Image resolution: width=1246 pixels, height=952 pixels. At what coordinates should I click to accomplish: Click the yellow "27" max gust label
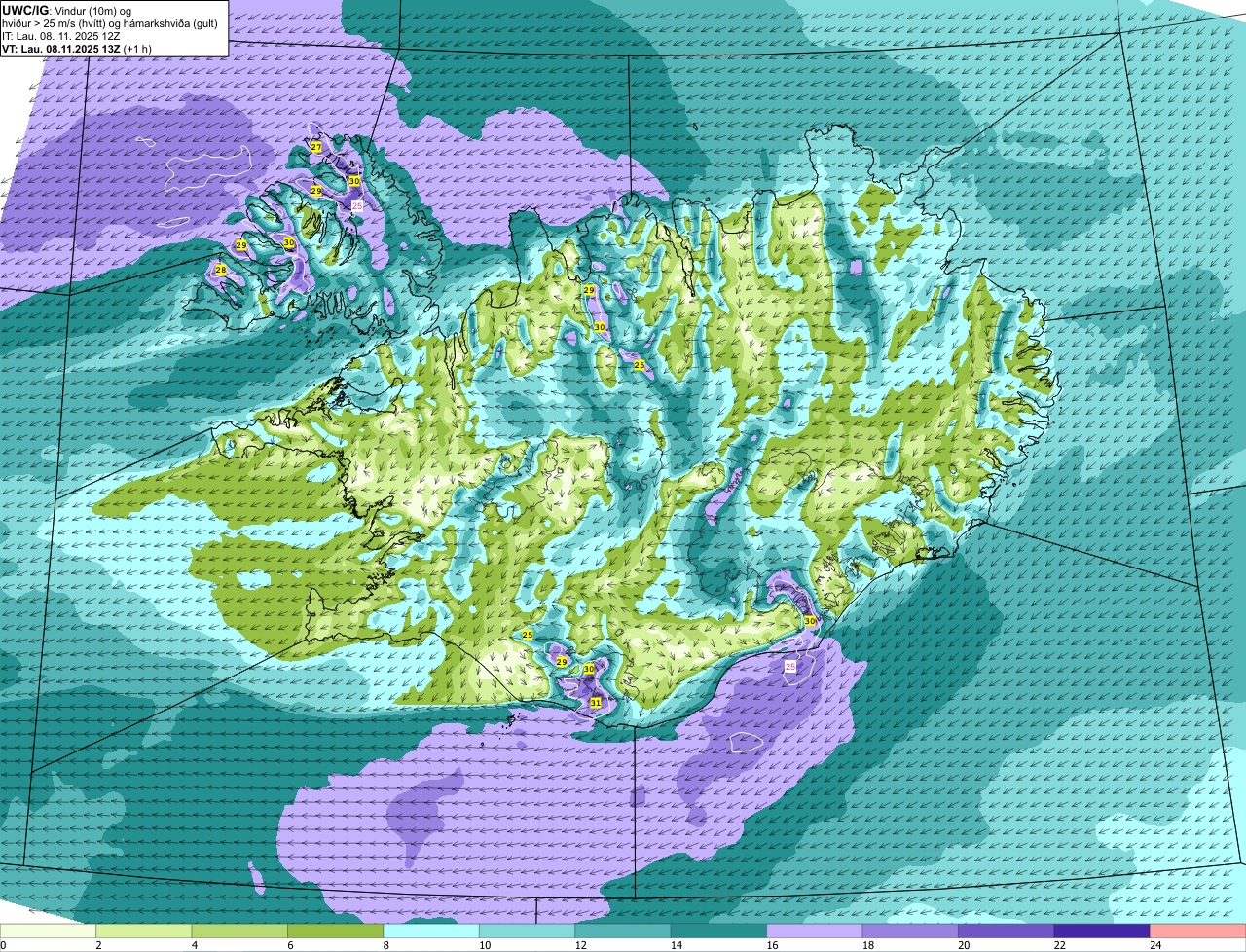tap(316, 147)
